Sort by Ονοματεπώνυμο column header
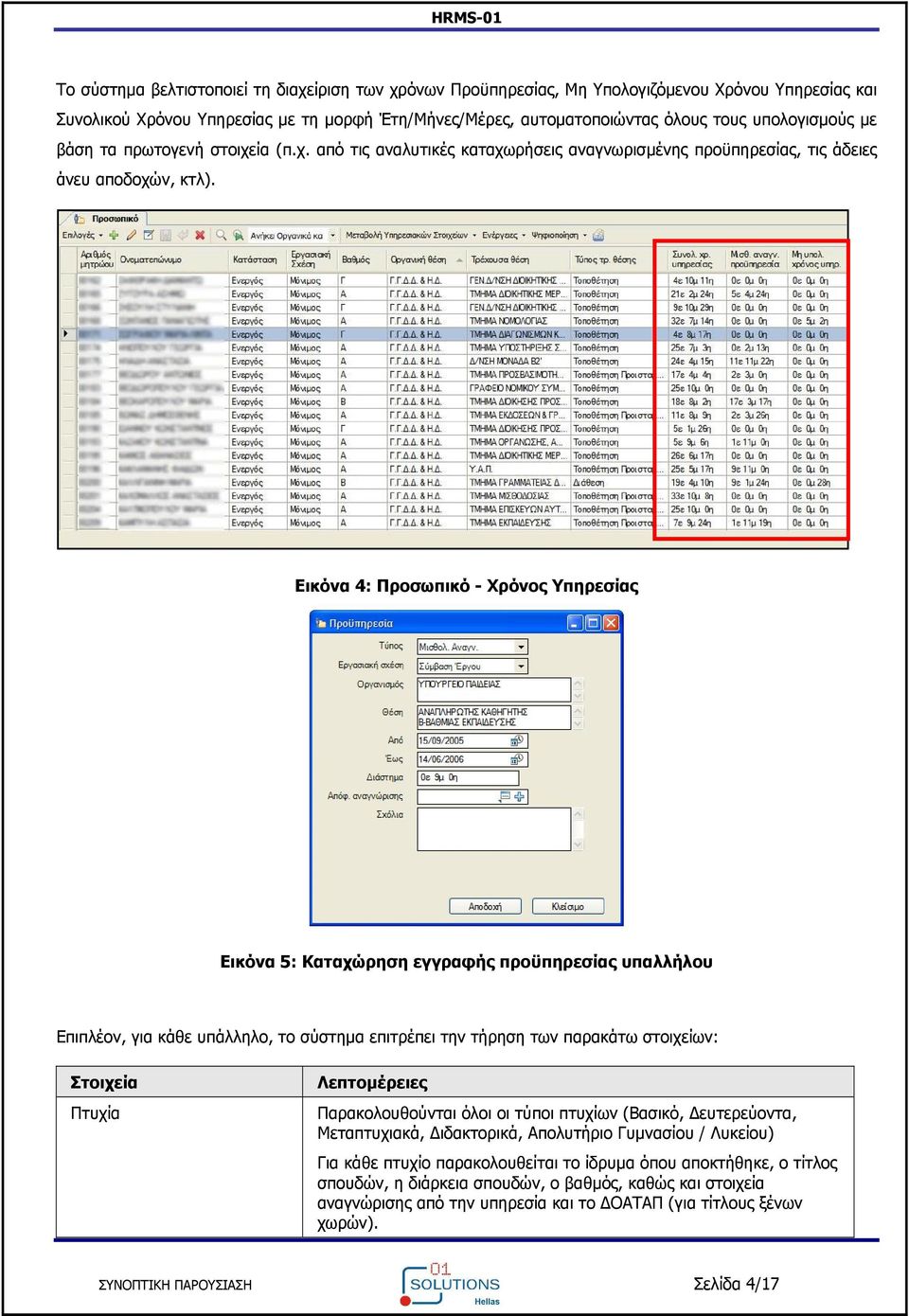 (x=172, y=259)
